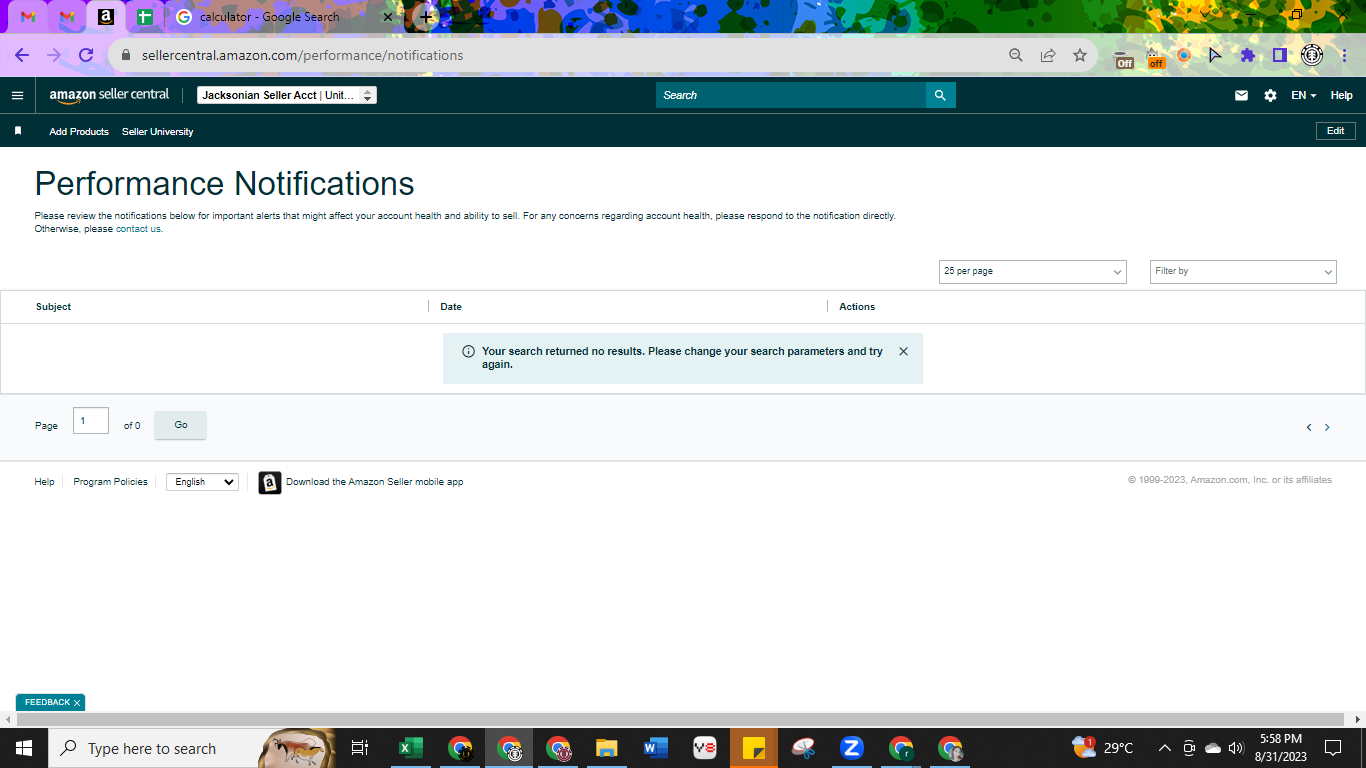
Task: Open the Filter by dropdown
Action: coord(1243,271)
